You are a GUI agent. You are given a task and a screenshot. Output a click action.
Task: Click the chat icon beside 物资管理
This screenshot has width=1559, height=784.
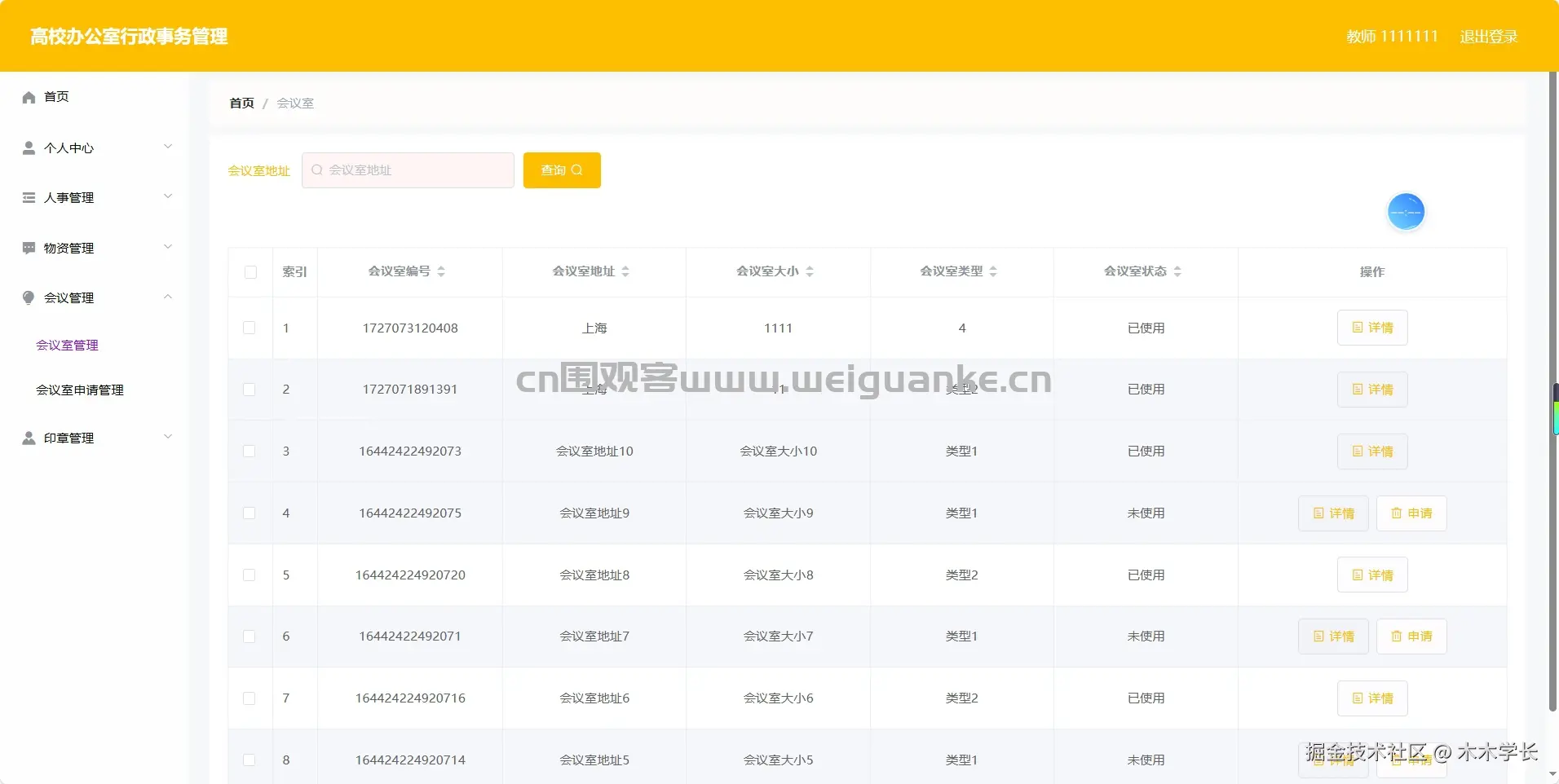(29, 248)
